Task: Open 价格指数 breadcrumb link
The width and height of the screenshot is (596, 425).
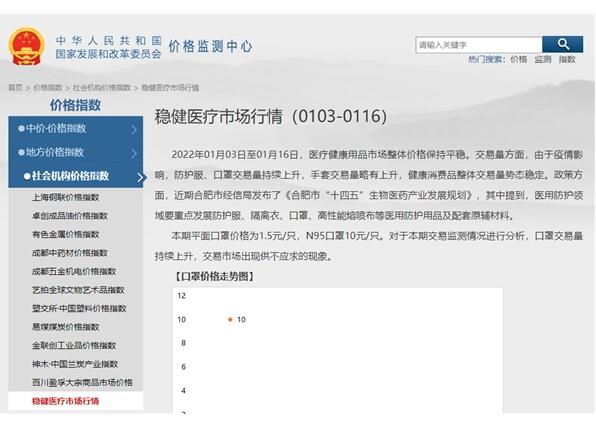Action: [x=48, y=88]
